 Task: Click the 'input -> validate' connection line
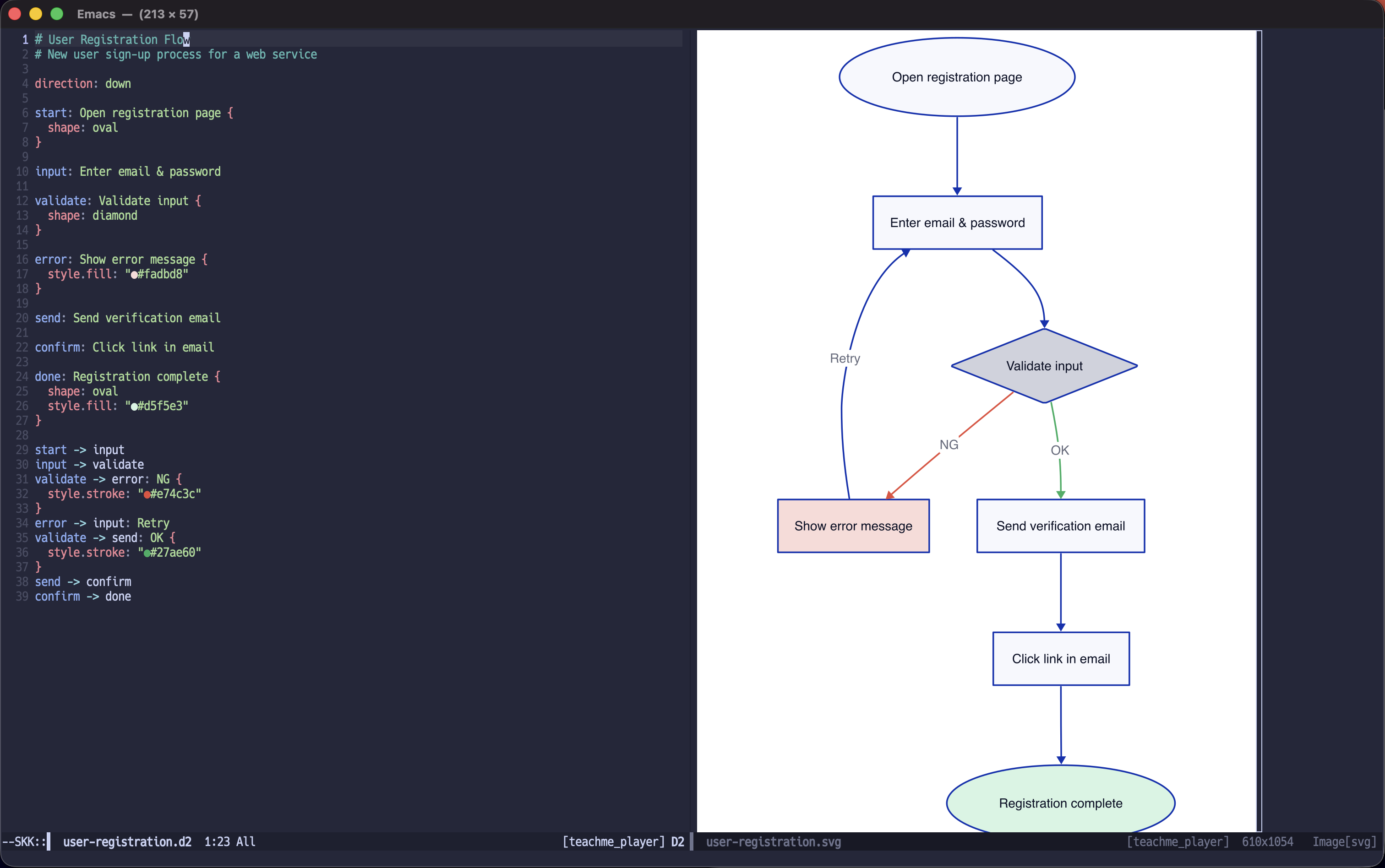pos(89,464)
